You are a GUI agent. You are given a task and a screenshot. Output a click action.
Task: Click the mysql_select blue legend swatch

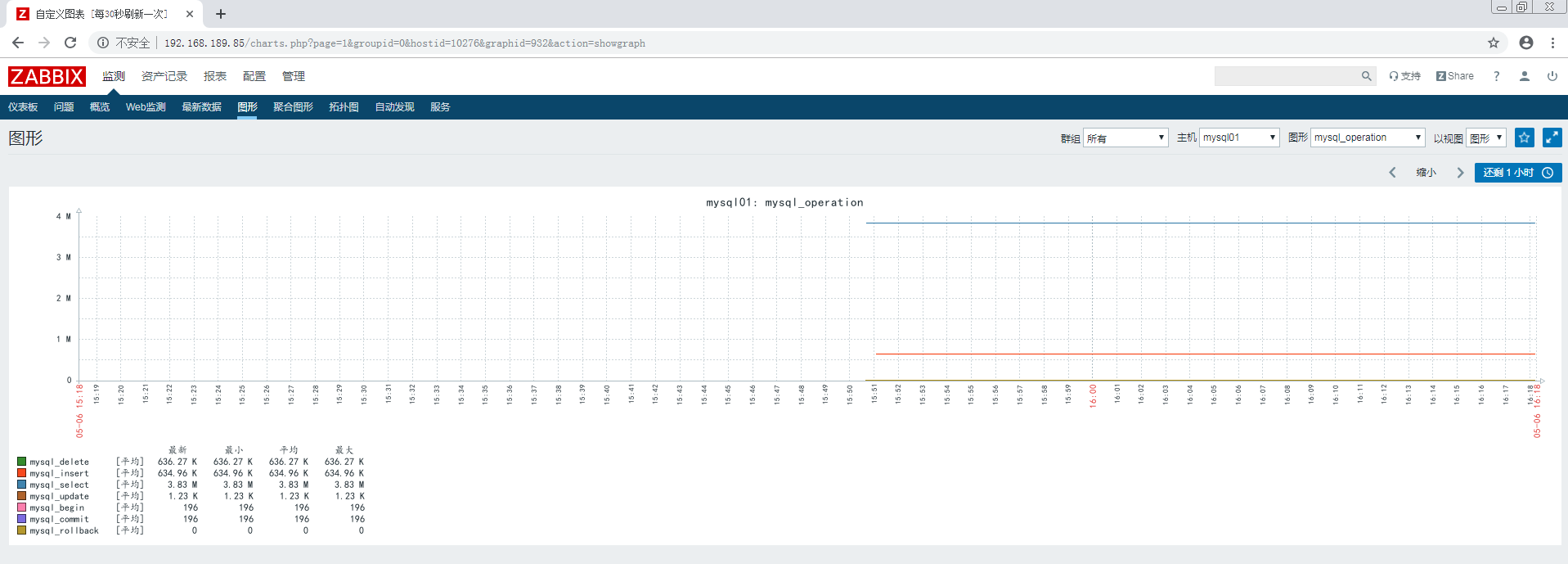coord(22,485)
